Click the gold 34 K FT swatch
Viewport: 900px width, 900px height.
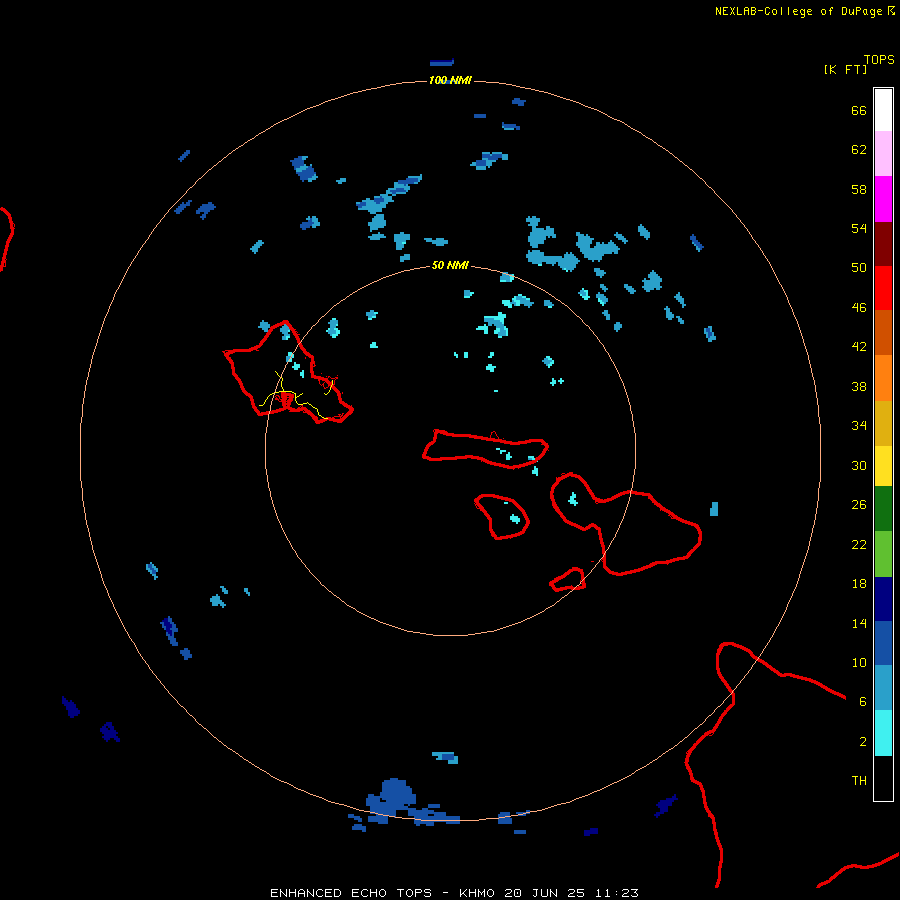[x=883, y=423]
